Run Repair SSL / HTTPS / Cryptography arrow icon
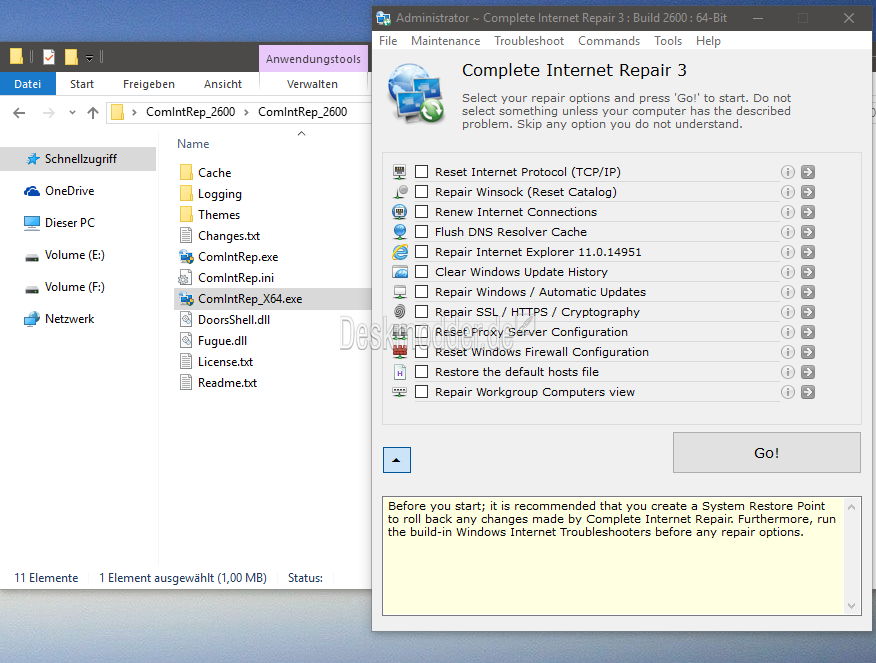Viewport: 876px width, 663px height. tap(807, 312)
